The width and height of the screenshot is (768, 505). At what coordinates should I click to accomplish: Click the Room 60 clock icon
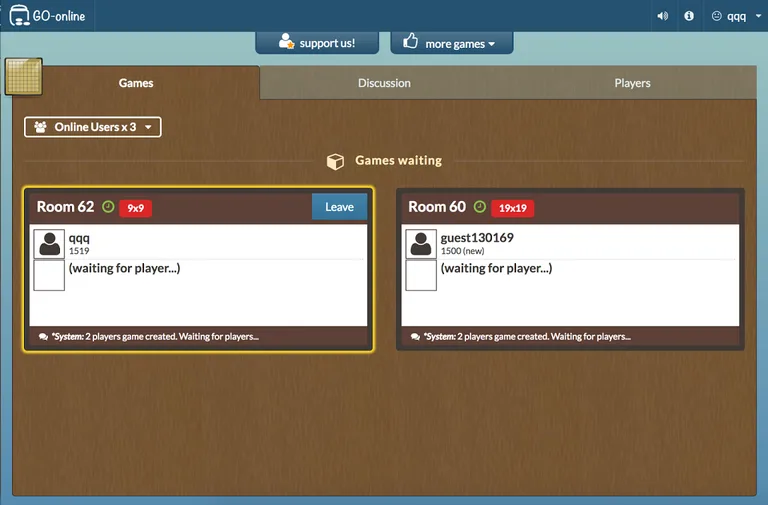pos(480,207)
